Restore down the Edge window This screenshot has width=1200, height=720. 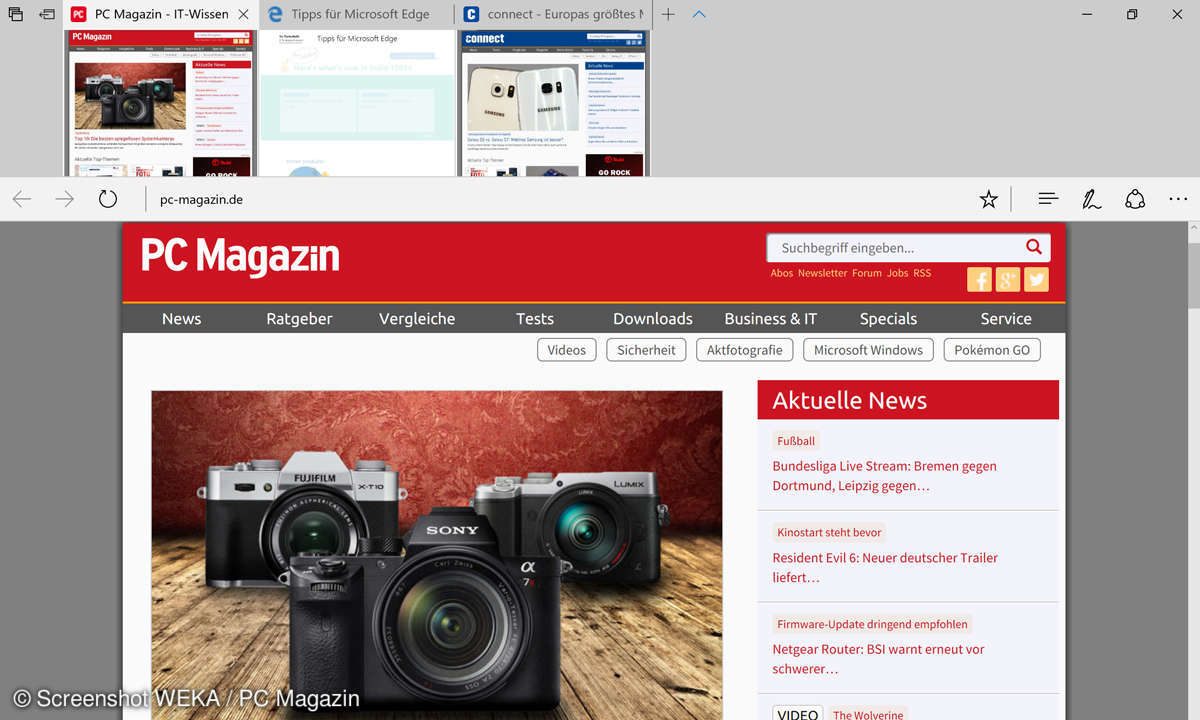coord(1131,15)
